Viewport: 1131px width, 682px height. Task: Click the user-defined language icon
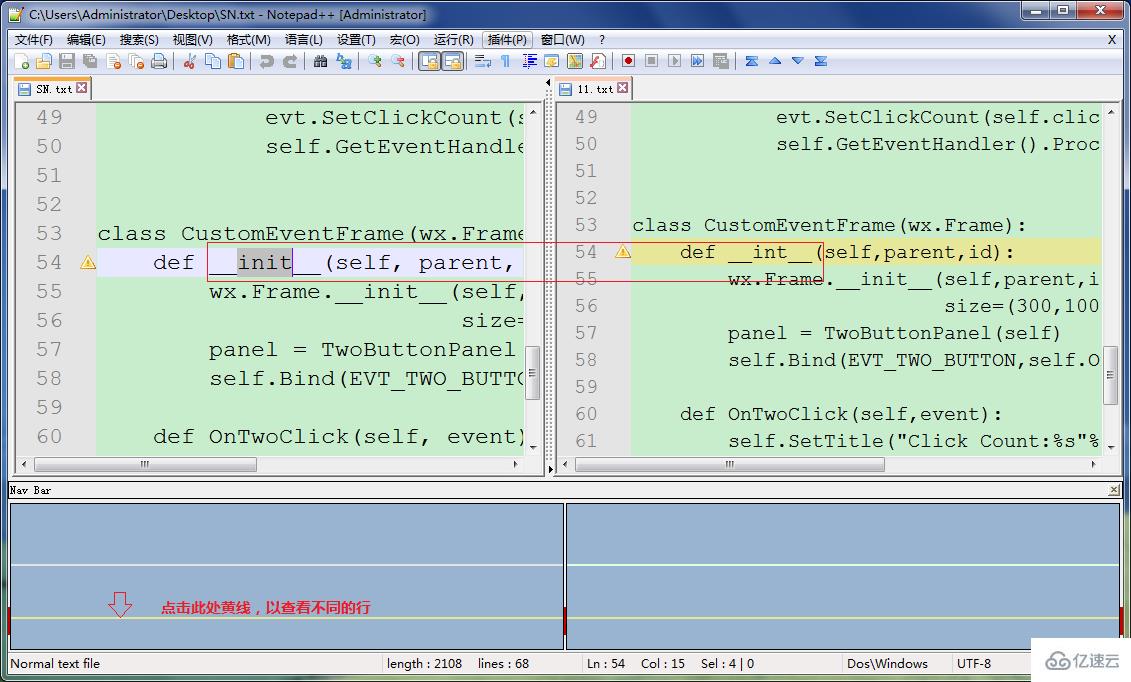552,61
